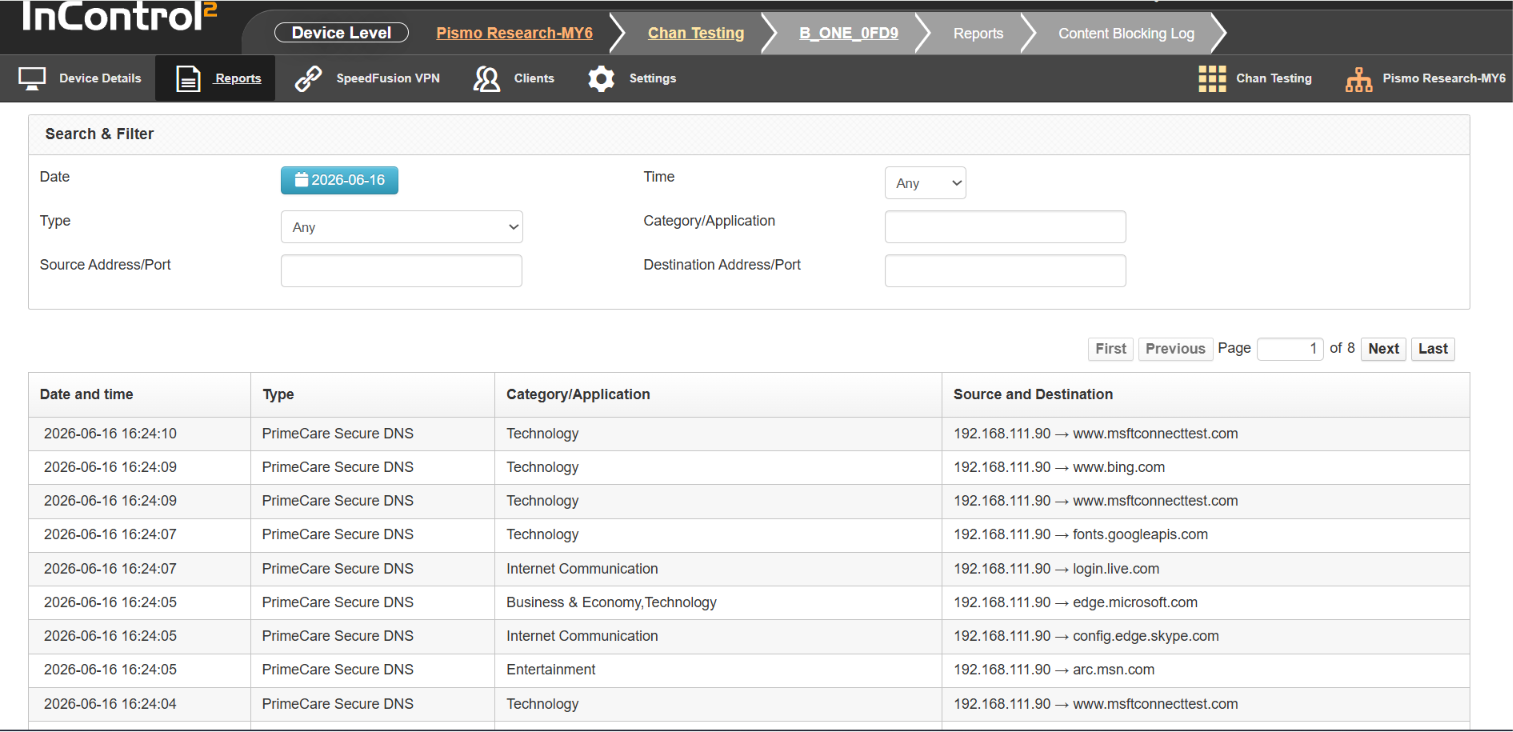Click the Settings gear icon
The image size is (1513, 732).
pyautogui.click(x=601, y=79)
